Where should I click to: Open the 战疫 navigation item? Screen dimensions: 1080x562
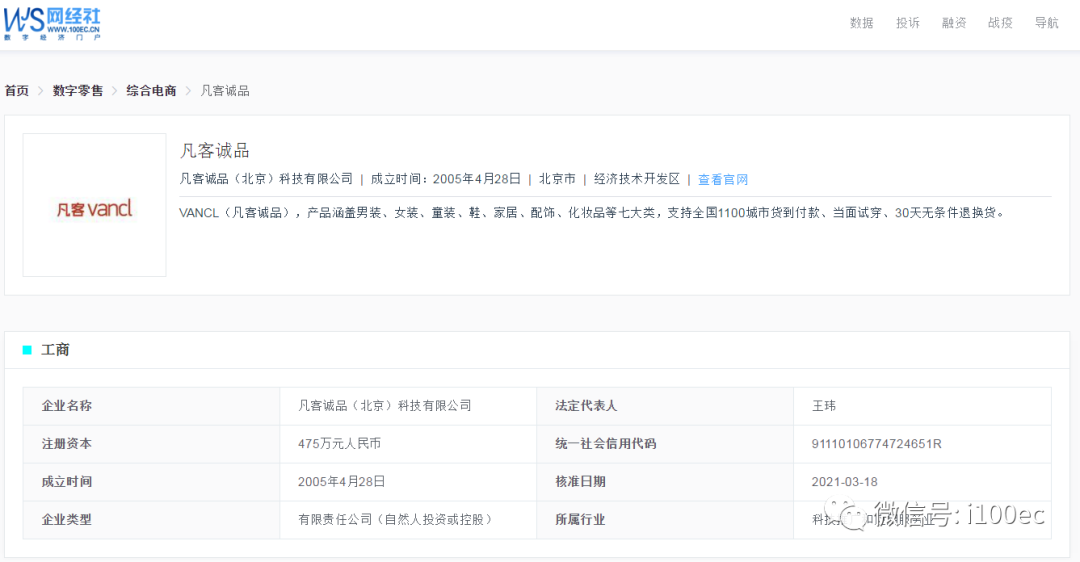pyautogui.click(x=999, y=23)
